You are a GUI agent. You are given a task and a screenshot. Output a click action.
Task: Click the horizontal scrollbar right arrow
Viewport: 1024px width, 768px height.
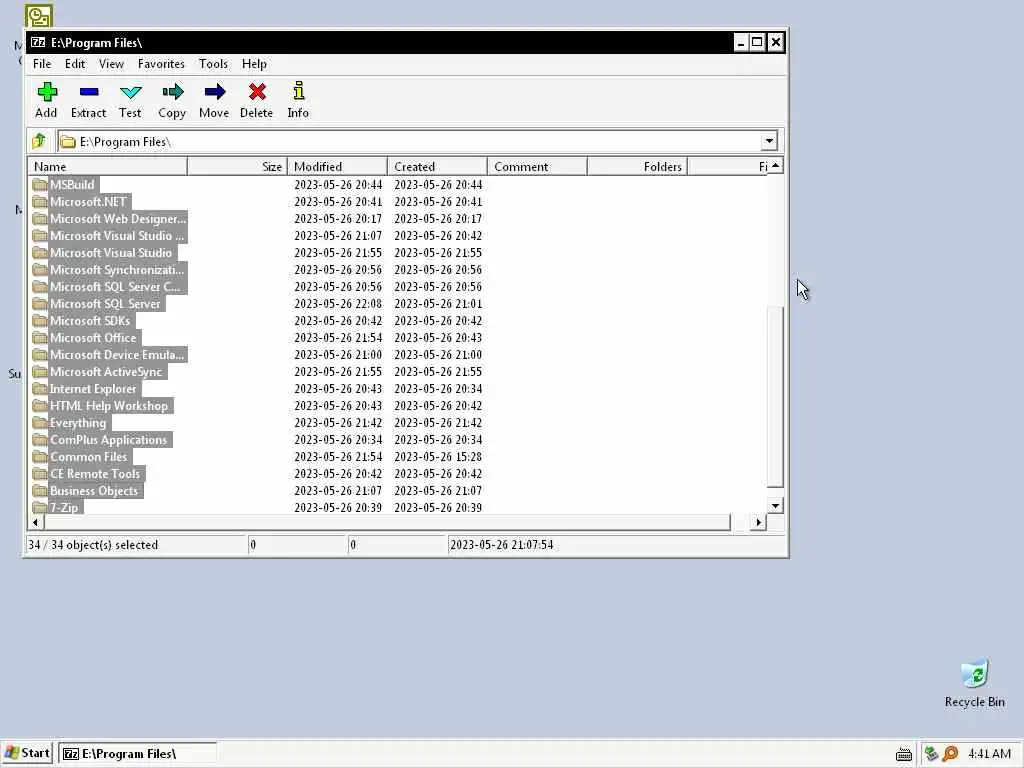758,522
